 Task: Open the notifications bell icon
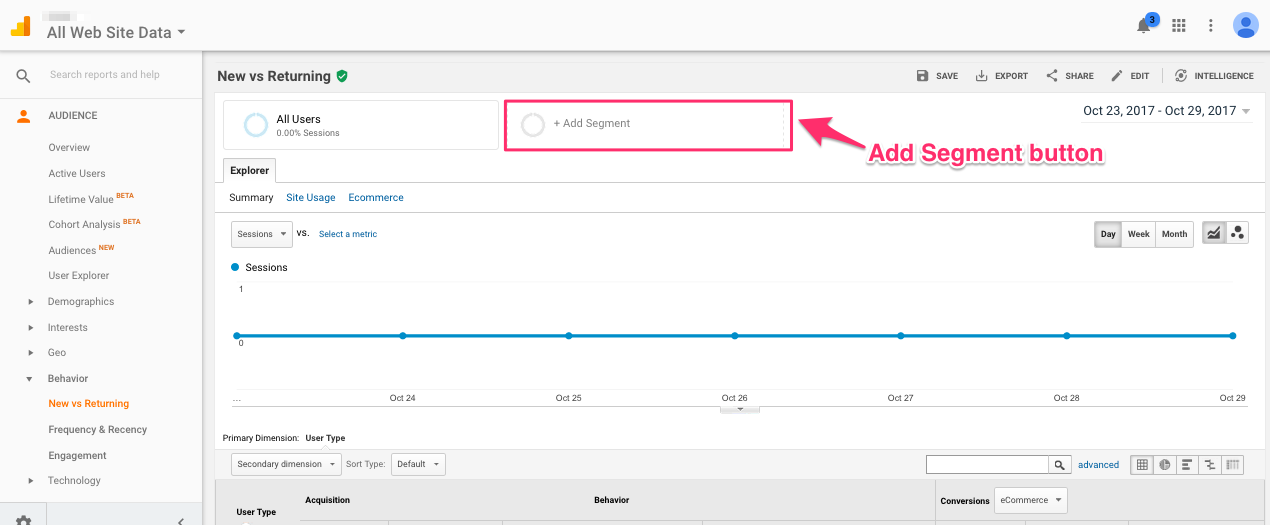[x=1144, y=26]
